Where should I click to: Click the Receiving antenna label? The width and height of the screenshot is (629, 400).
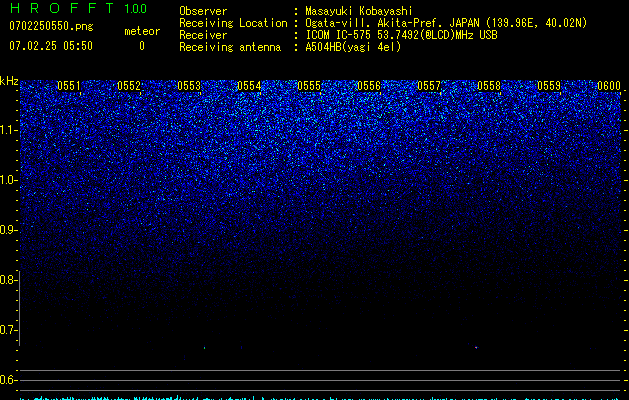coord(230,47)
